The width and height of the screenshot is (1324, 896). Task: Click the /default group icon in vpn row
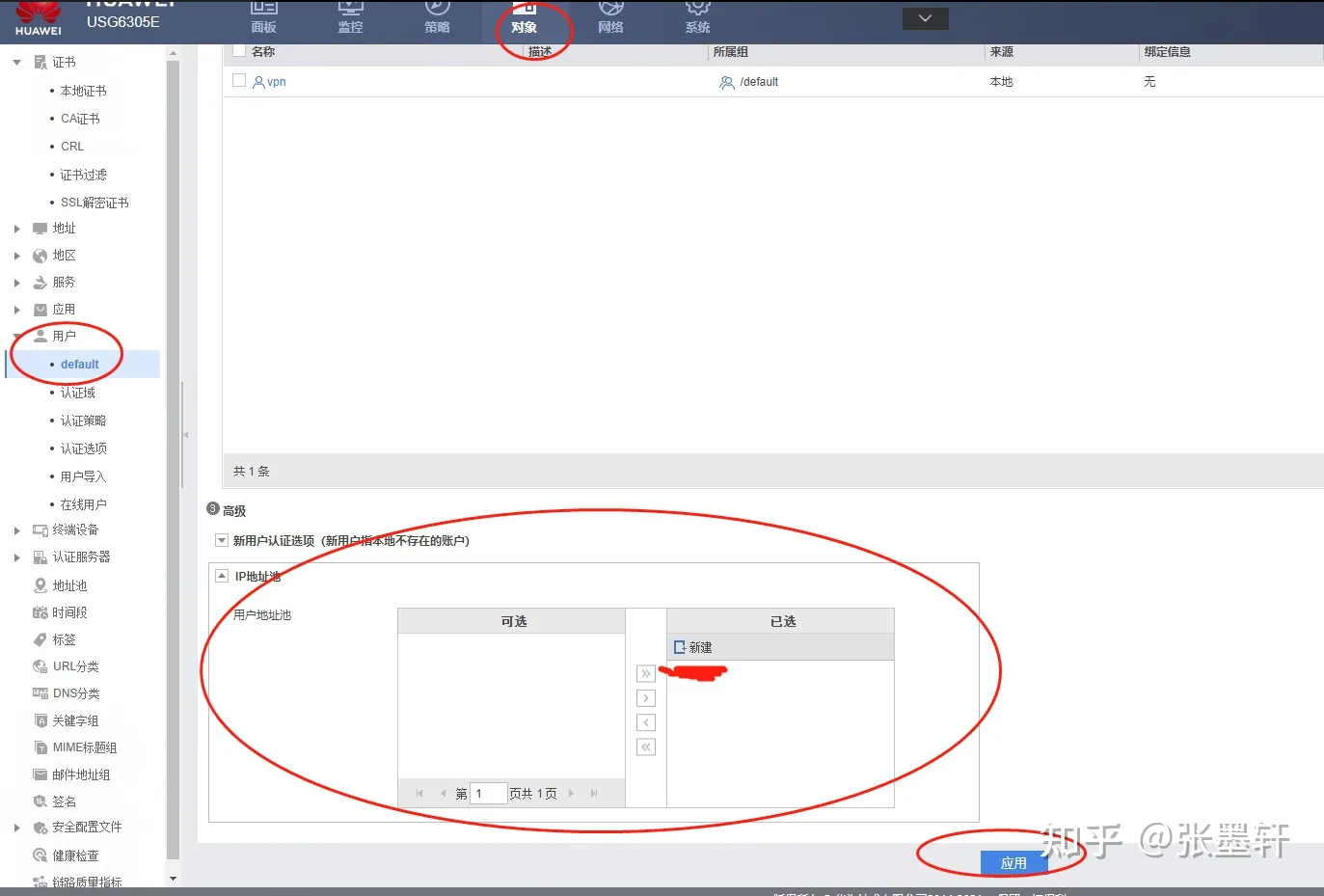coord(727,83)
